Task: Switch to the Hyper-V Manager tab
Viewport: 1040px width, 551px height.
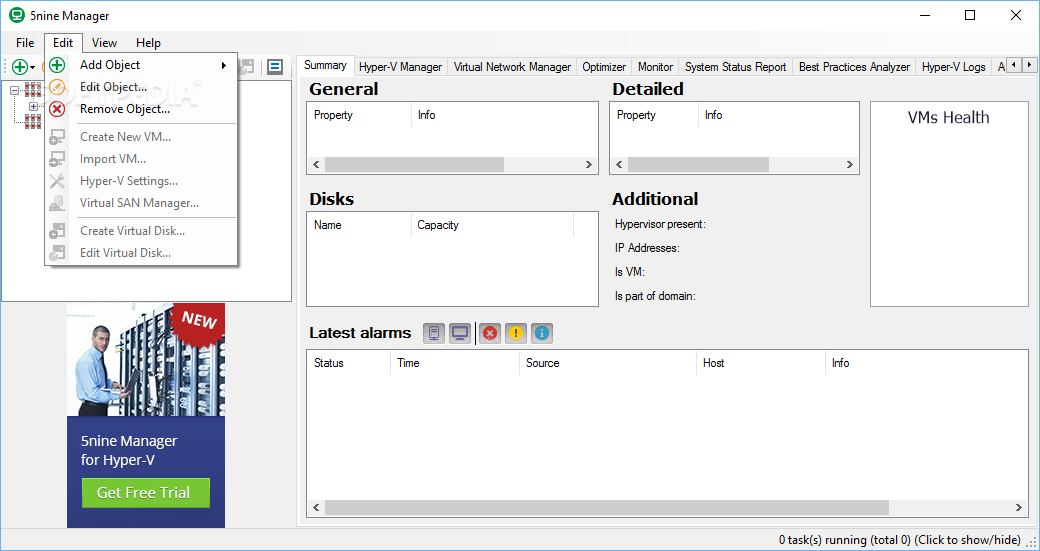Action: tap(400, 67)
